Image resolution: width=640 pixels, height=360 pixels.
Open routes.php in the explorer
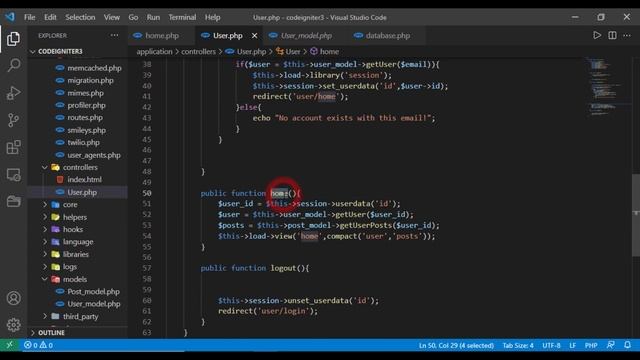coord(85,118)
